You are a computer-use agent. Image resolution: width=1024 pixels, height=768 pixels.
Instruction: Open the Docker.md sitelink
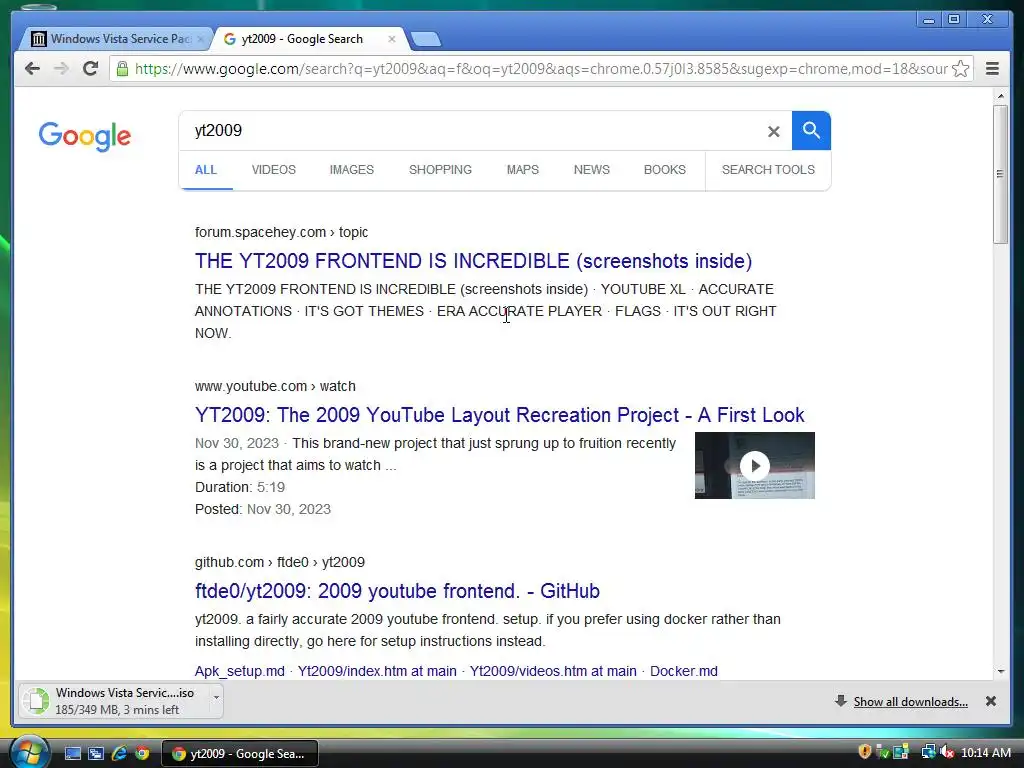(x=684, y=671)
